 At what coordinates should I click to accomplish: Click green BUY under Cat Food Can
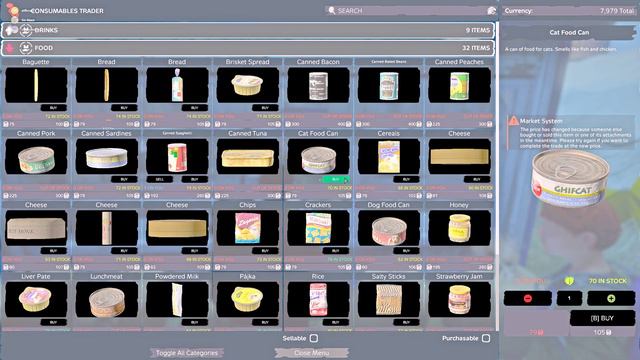(336, 179)
